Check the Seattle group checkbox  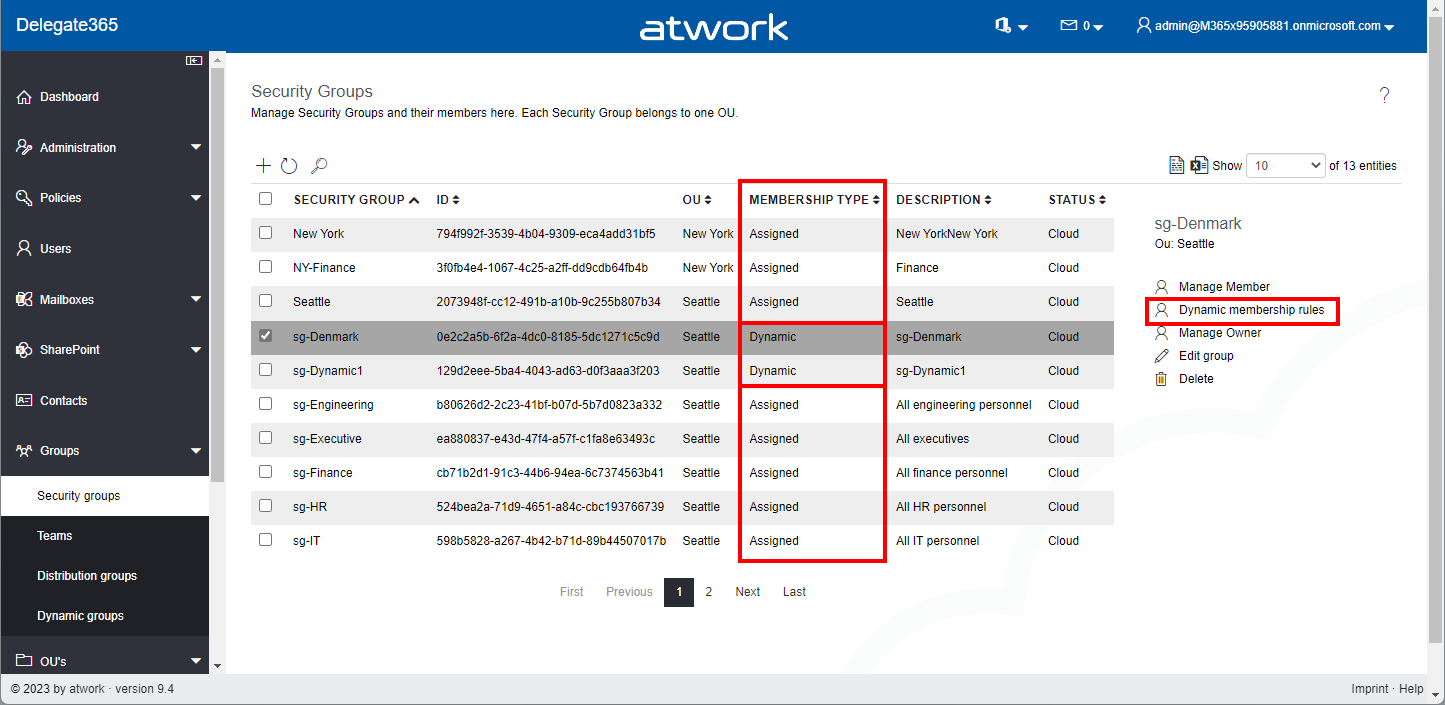(x=265, y=301)
